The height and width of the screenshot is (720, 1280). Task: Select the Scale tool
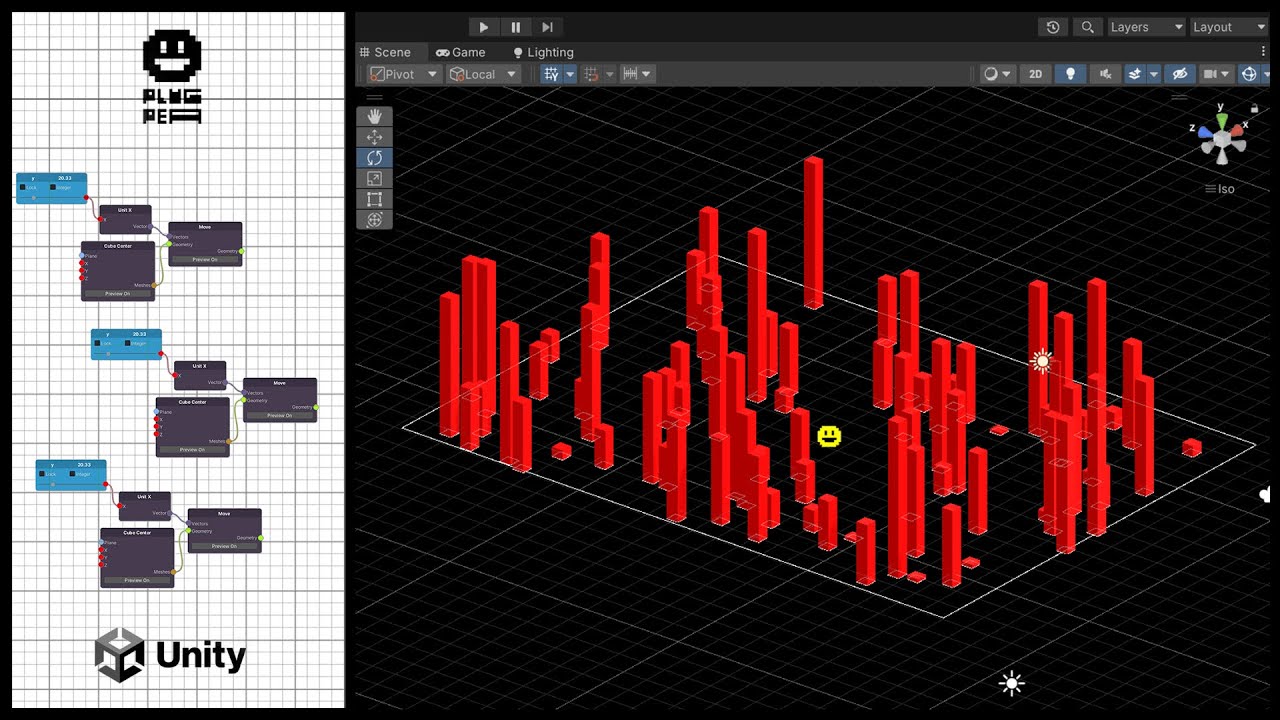coord(375,179)
